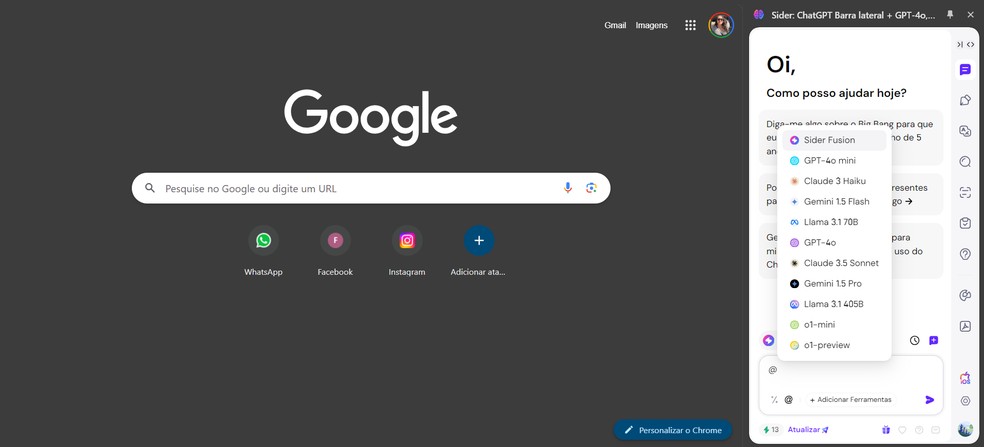Open the PDF chat tool in sidebar
Viewport: 984px width, 447px height.
pyautogui.click(x=965, y=326)
